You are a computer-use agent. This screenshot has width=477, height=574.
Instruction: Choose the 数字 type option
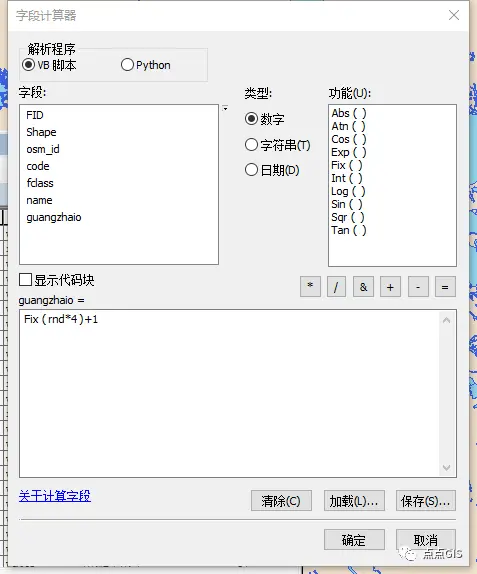click(251, 119)
